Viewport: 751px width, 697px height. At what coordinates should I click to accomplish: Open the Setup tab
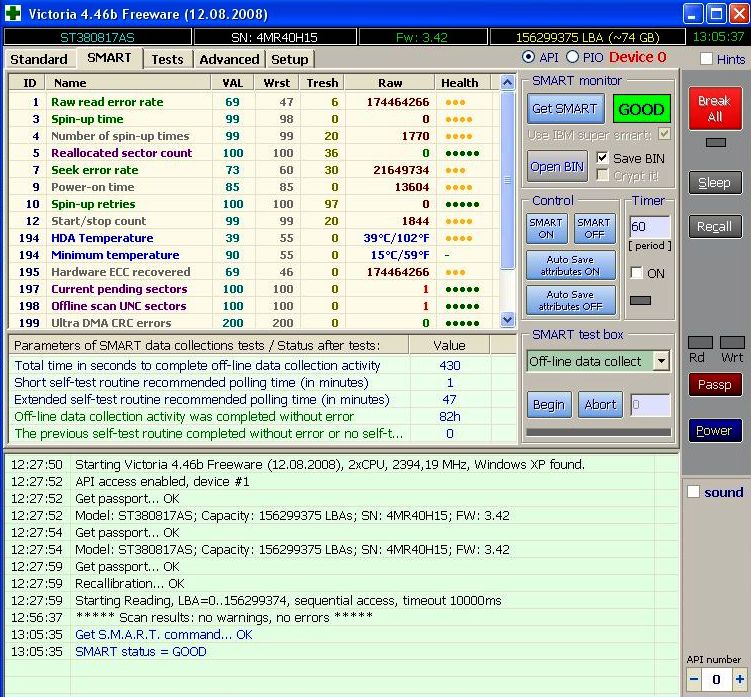tap(289, 59)
